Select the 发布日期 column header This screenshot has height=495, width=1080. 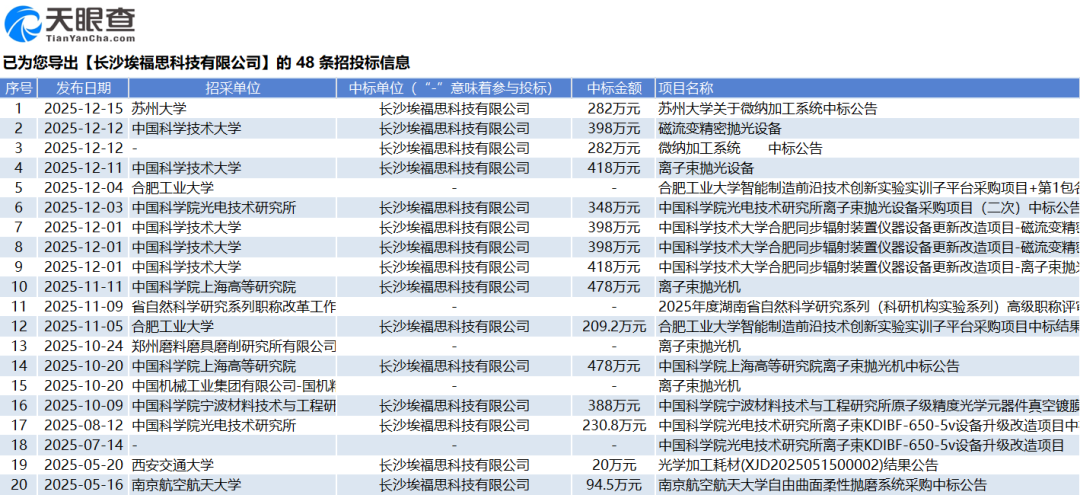click(84, 88)
